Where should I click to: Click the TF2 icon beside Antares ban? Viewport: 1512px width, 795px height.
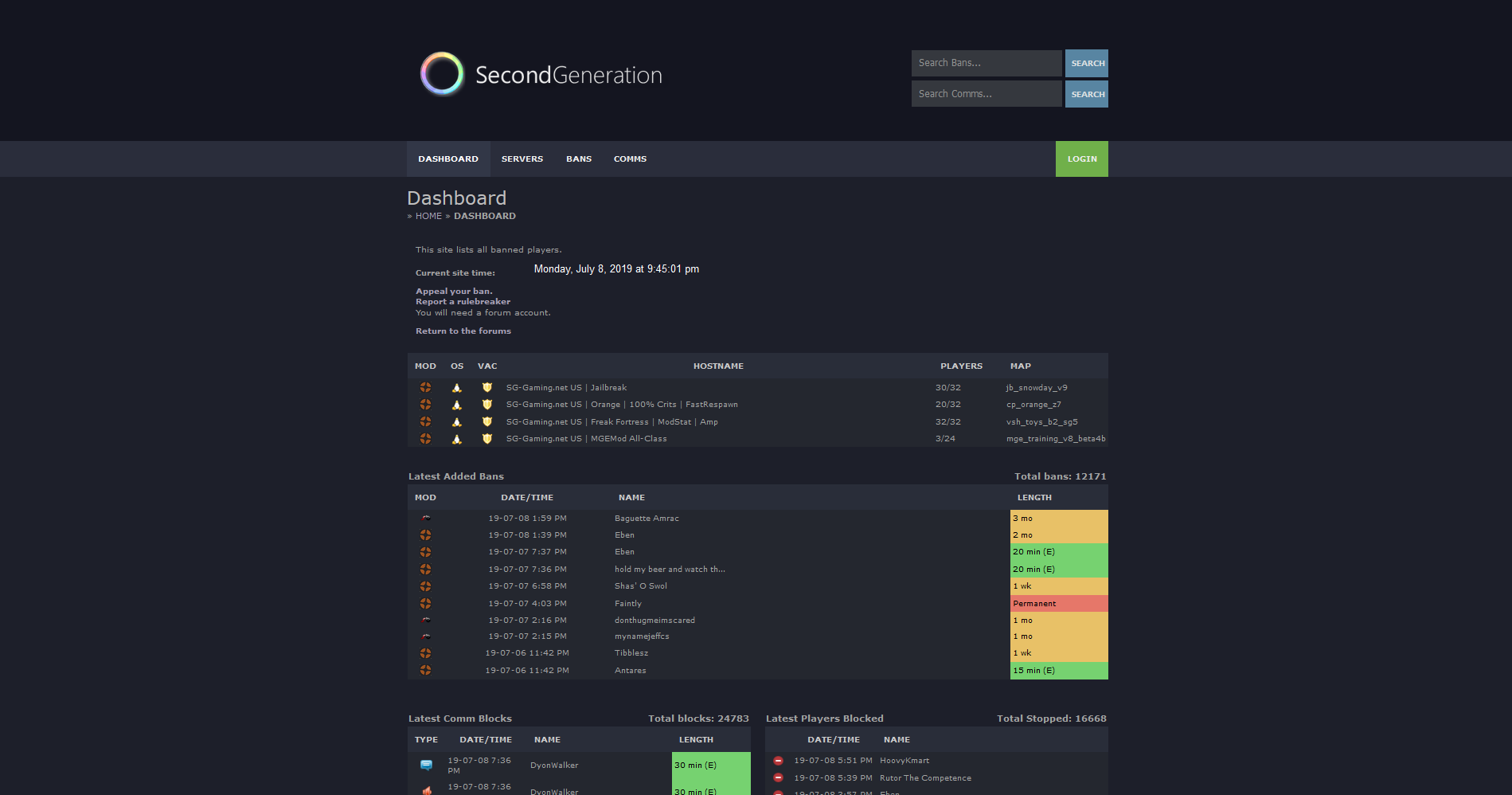(x=425, y=671)
